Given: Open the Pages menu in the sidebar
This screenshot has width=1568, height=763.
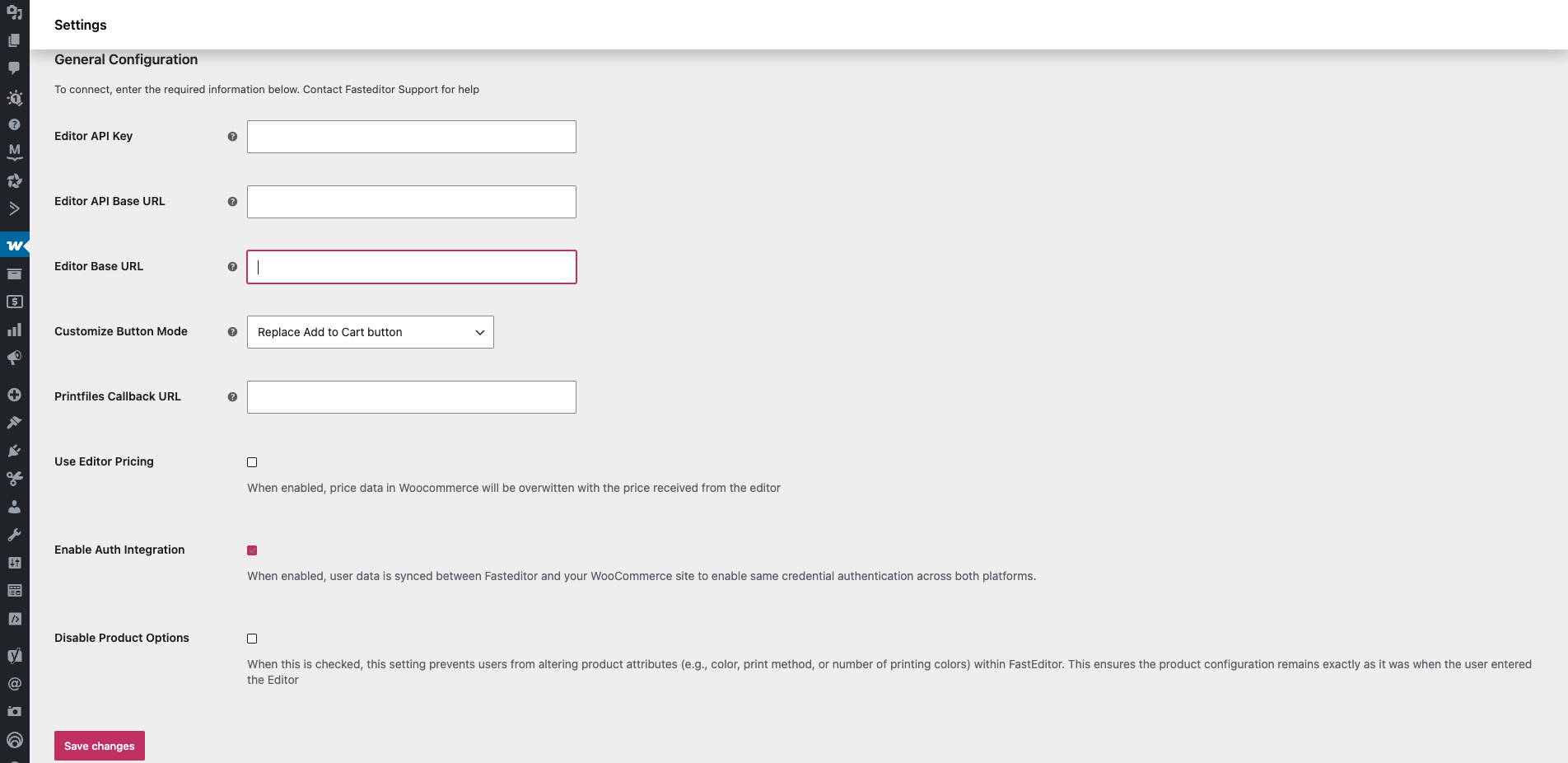Looking at the screenshot, I should (x=14, y=40).
